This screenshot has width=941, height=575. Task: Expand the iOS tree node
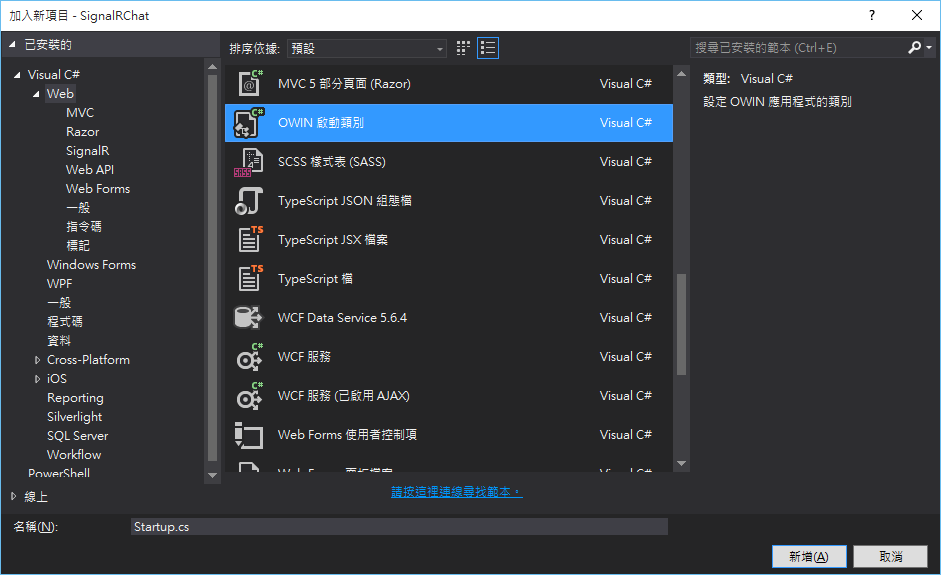click(37, 379)
